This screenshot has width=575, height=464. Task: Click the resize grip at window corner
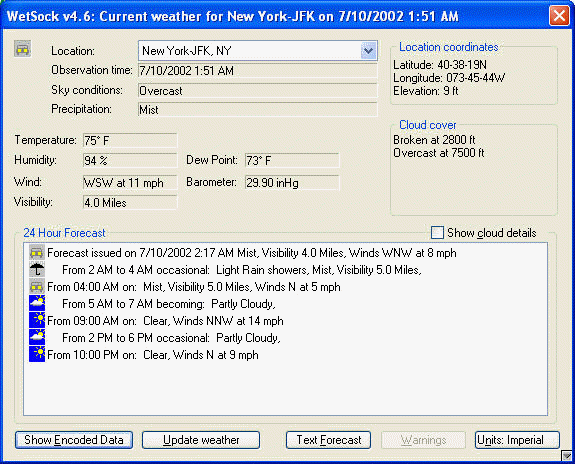[567, 456]
